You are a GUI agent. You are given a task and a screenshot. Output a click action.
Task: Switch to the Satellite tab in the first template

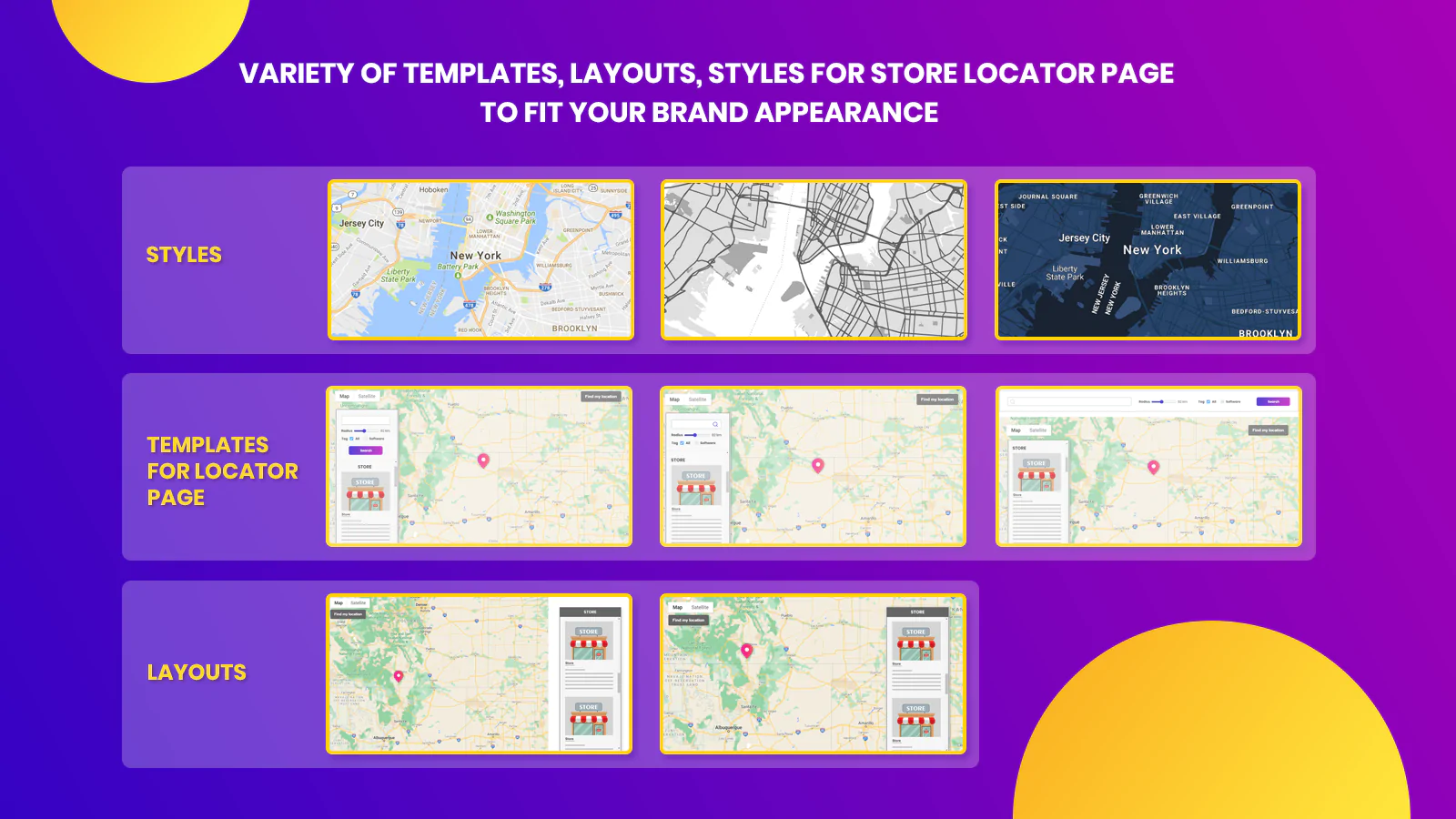coord(367,397)
